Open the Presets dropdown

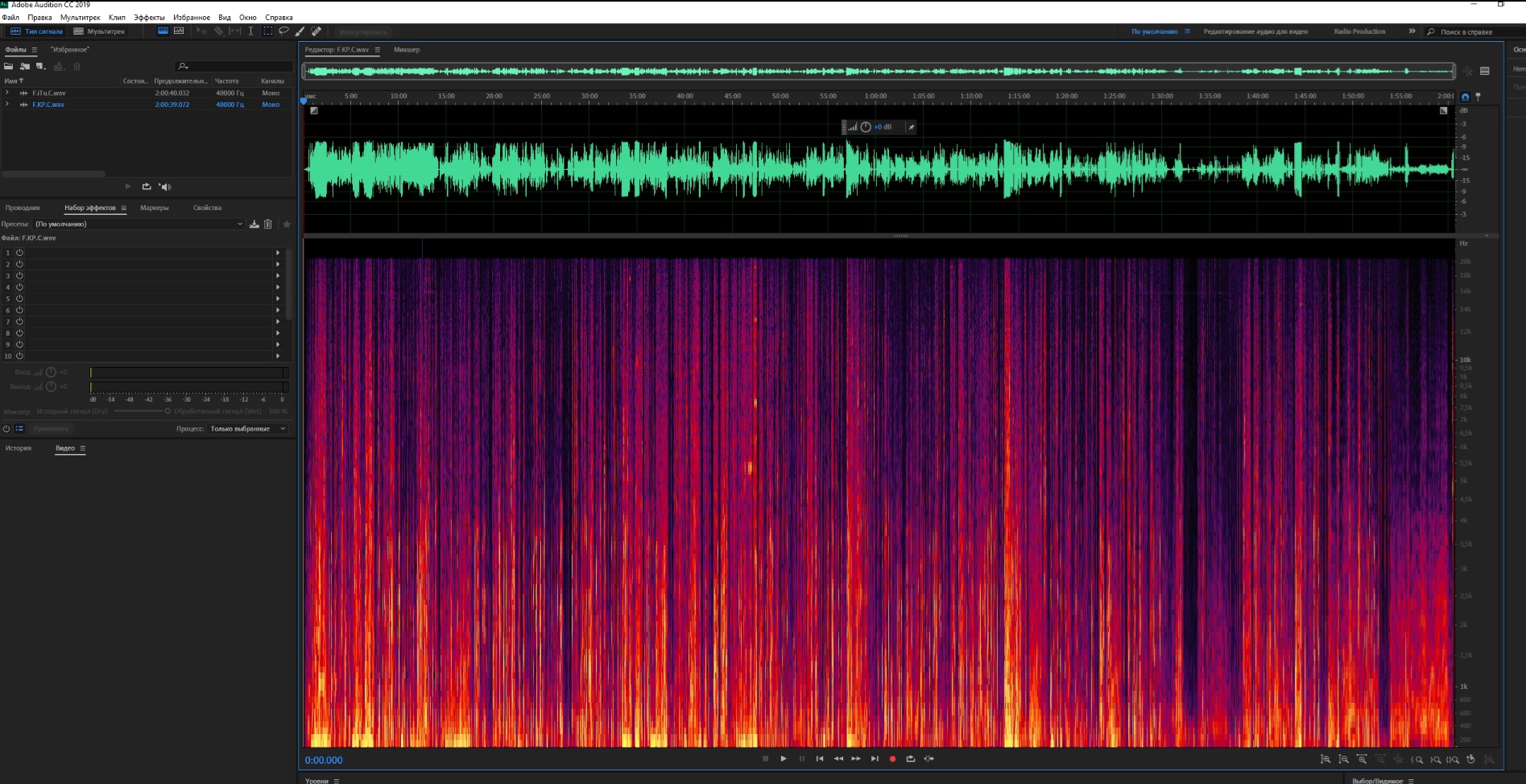(x=139, y=225)
